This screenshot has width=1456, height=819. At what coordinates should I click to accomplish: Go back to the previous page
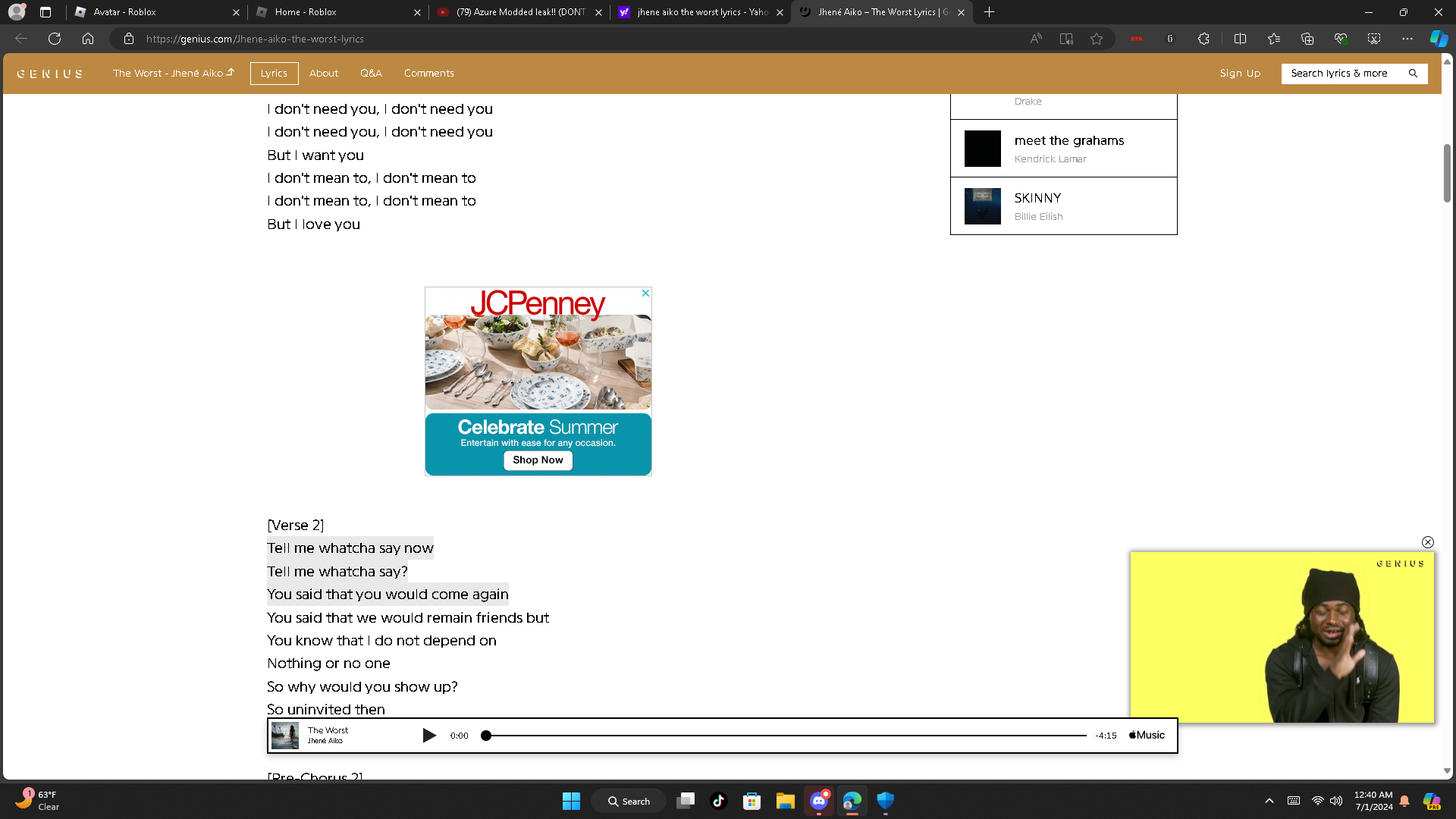tap(21, 39)
